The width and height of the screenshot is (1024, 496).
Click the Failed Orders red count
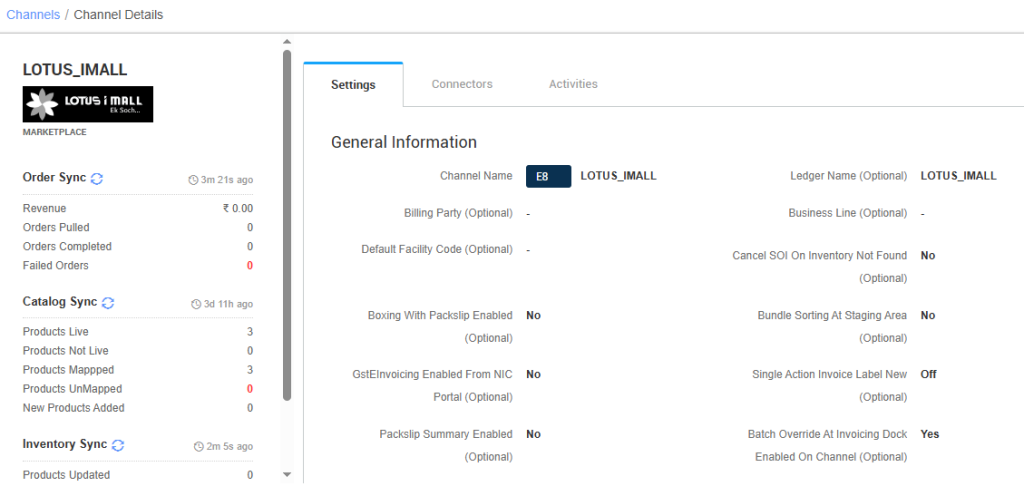click(x=250, y=266)
